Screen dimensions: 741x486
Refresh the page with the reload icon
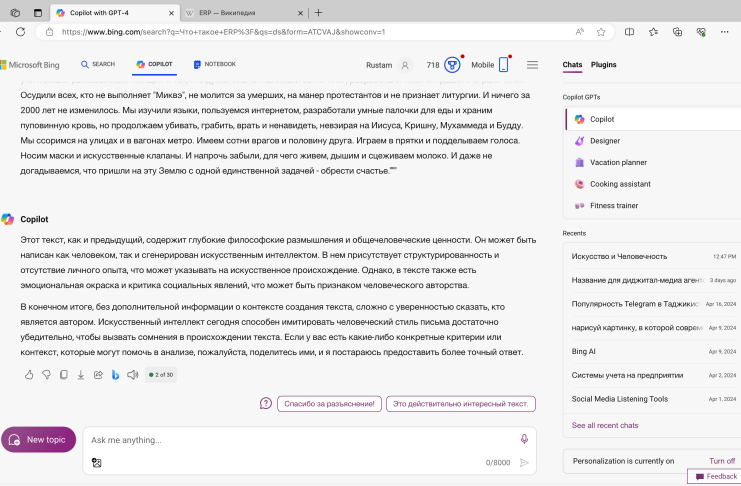click(20, 32)
